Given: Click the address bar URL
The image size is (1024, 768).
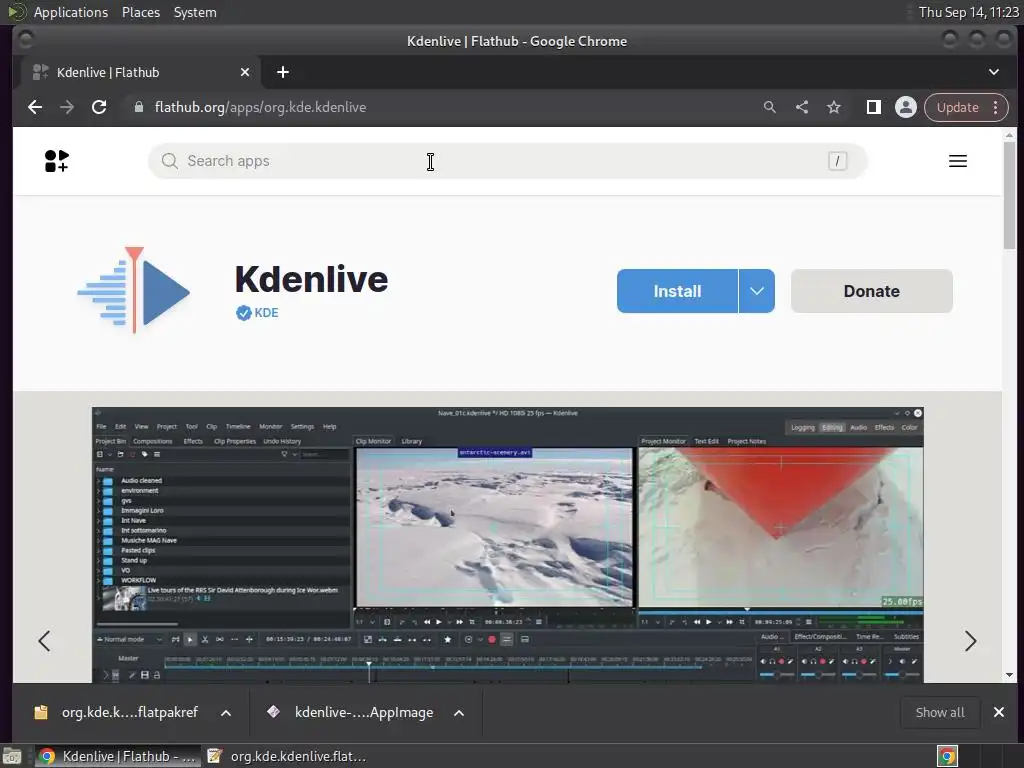Looking at the screenshot, I should 260,107.
